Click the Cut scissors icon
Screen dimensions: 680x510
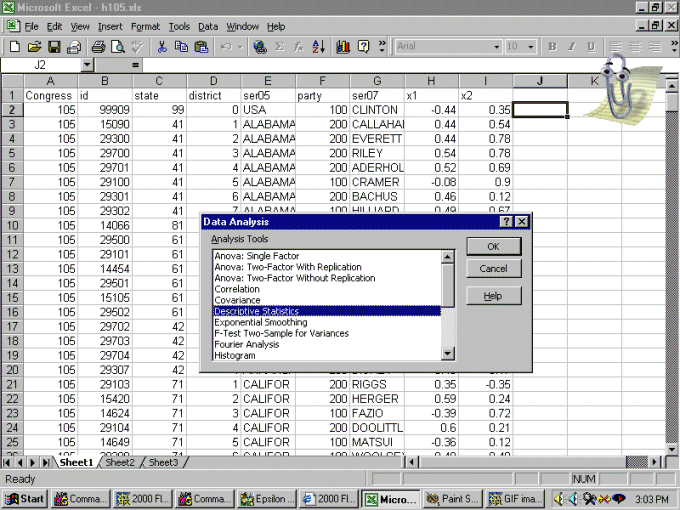click(162, 46)
